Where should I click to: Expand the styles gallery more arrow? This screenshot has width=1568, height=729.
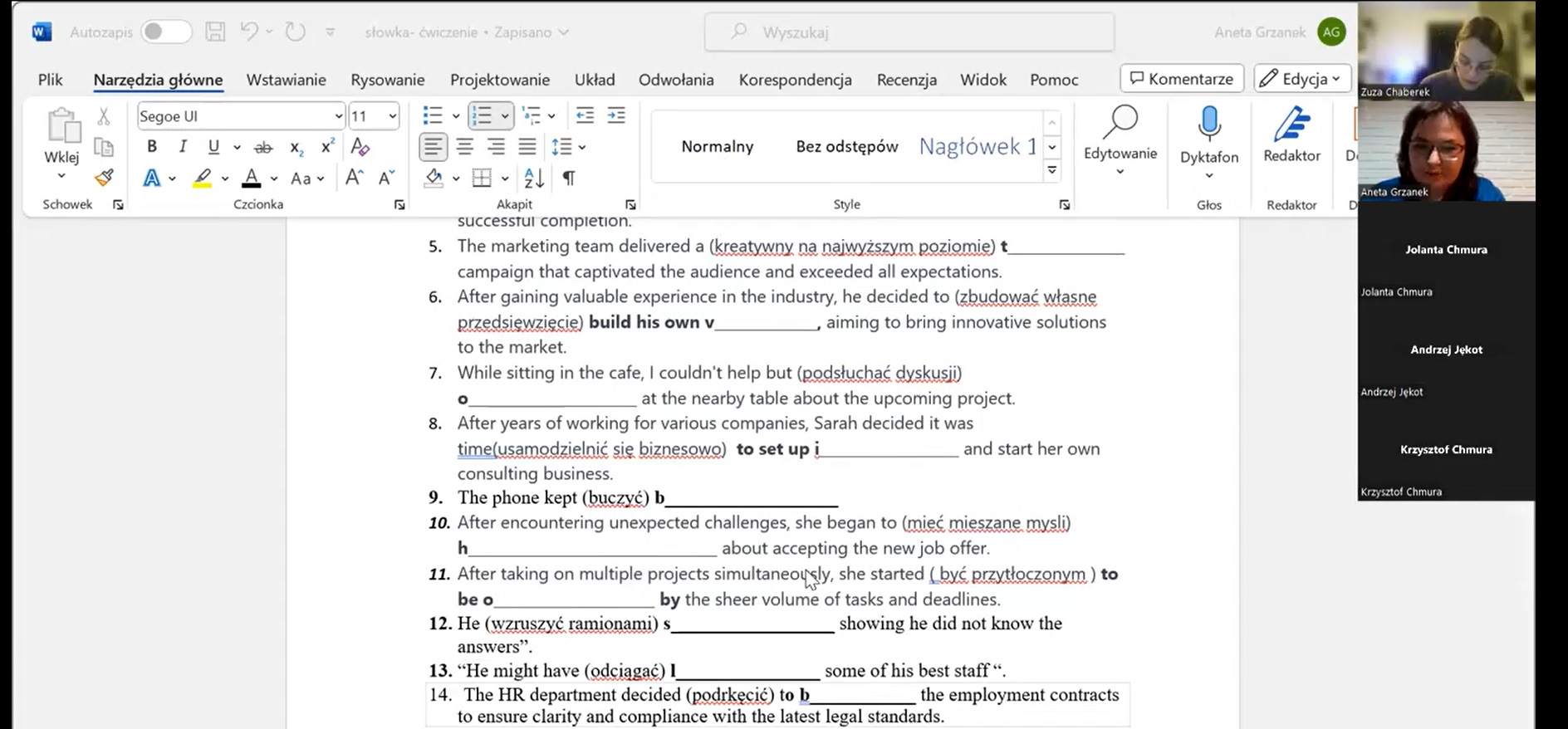pos(1052,170)
